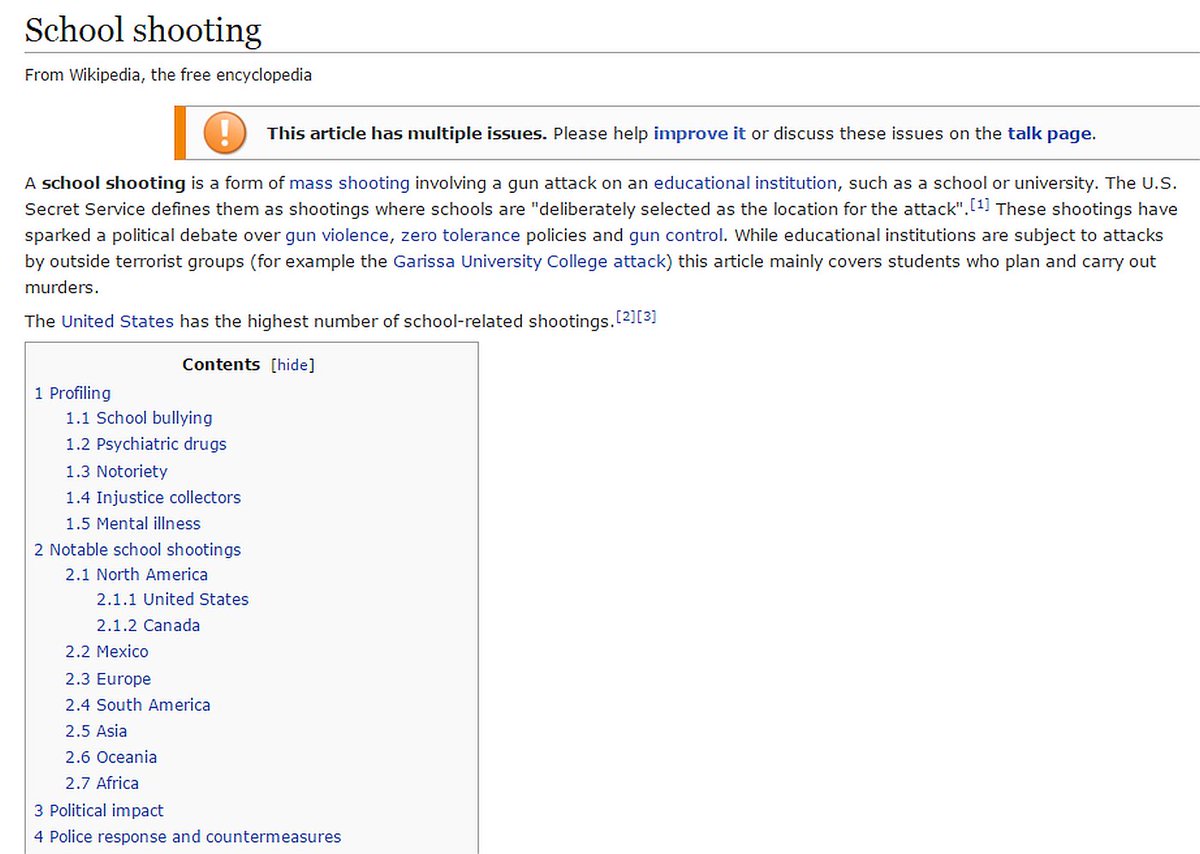Open the 'improve it' link
This screenshot has height=854, width=1200.
pyautogui.click(x=699, y=133)
